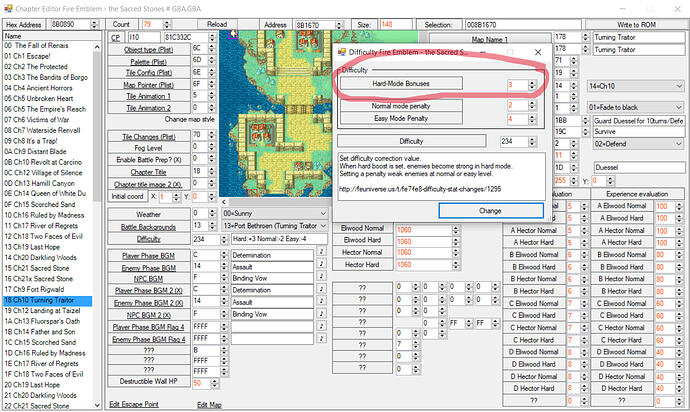690x412 pixels.
Task: Click the Difficulty dialog title bar icon
Action: 342,52
